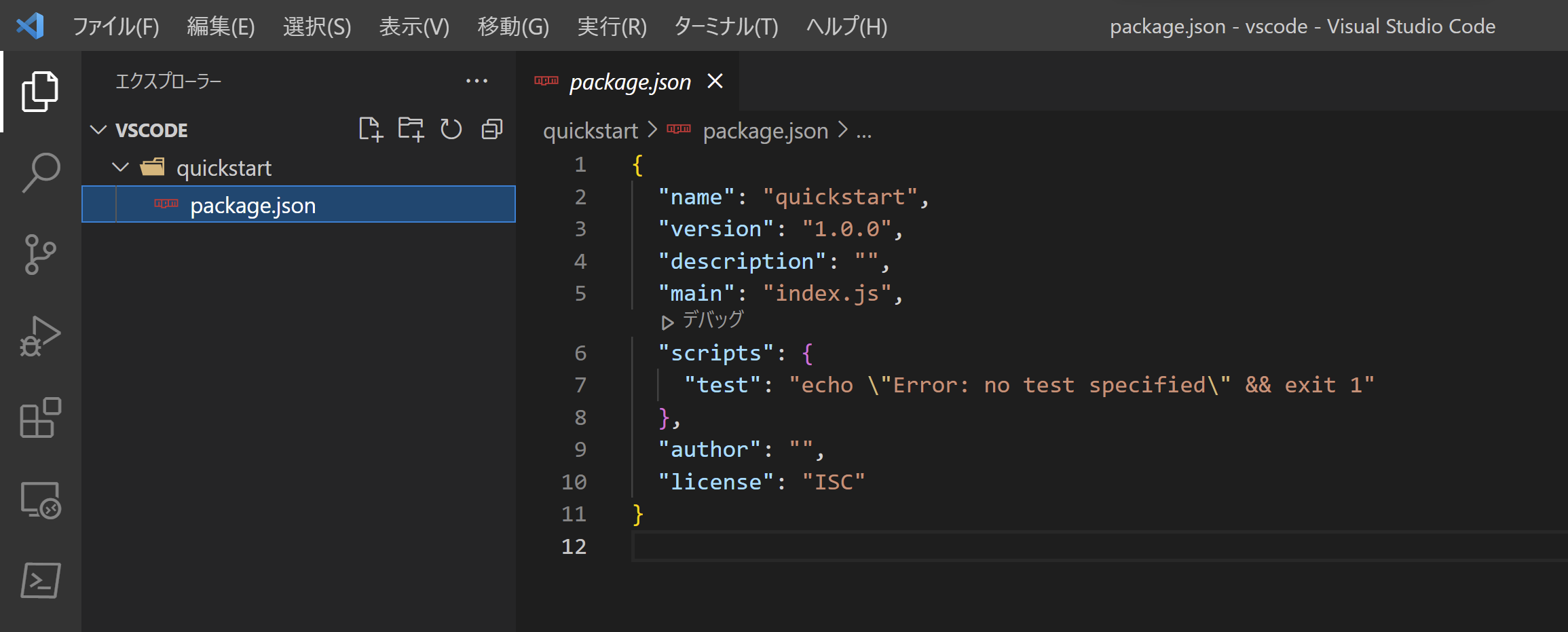Click the New File icon in explorer
The height and width of the screenshot is (632, 1568).
point(371,129)
